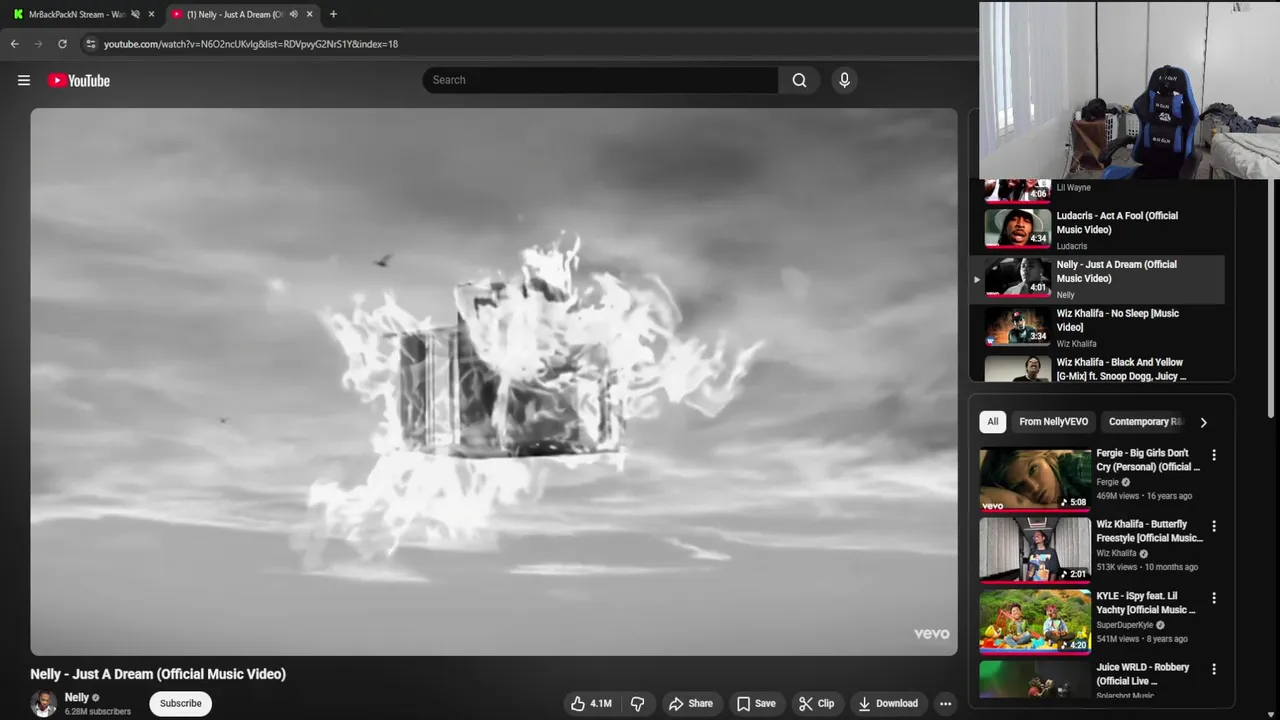Viewport: 1280px width, 720px height.
Task: Go to the YouTube home logo
Action: [x=79, y=80]
